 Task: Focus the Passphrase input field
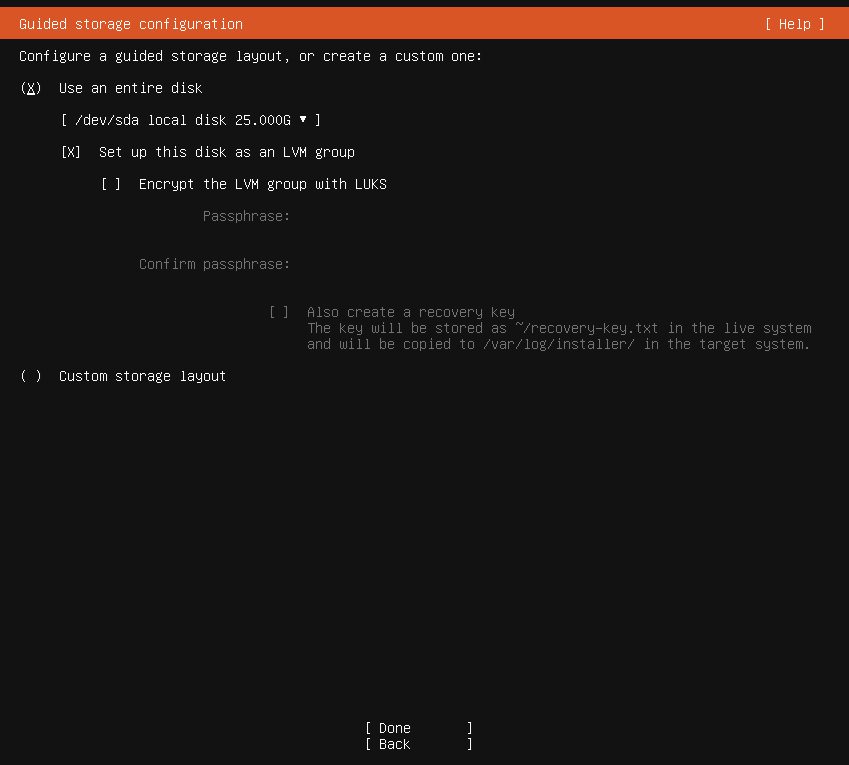[450, 216]
